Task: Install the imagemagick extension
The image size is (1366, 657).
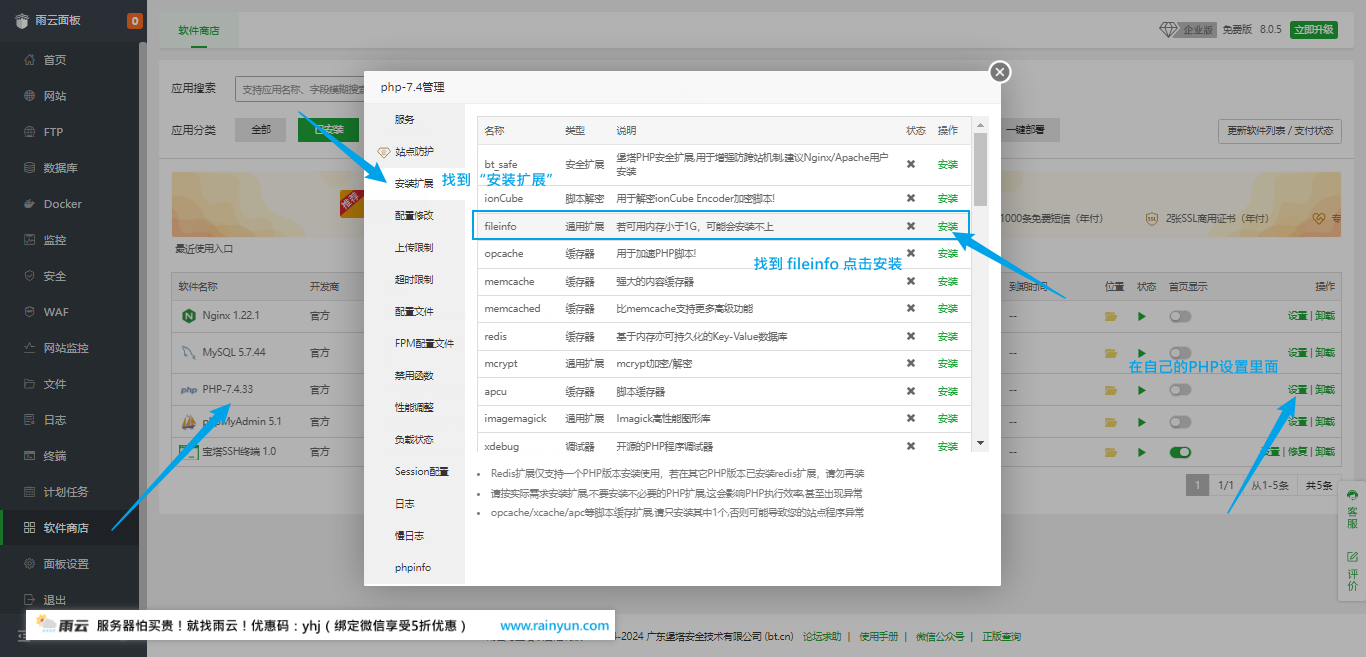Action: point(948,419)
